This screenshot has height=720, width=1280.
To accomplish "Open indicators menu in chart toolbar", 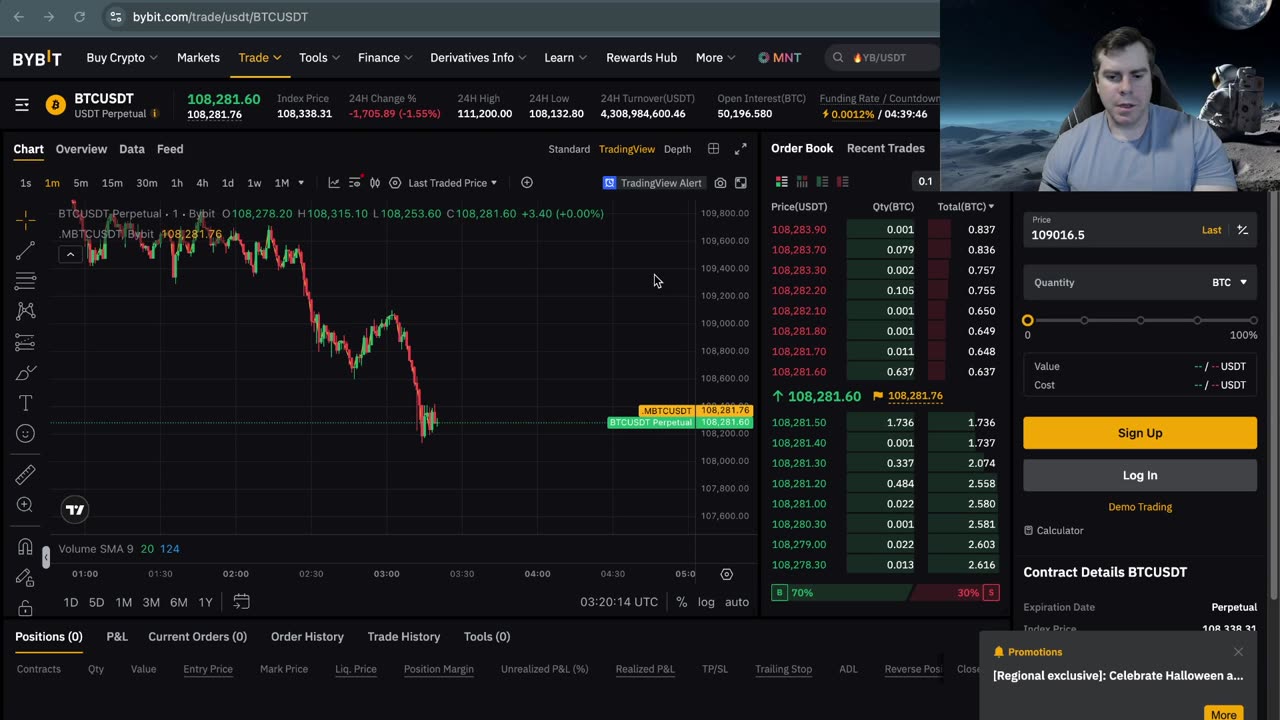I will pyautogui.click(x=354, y=183).
